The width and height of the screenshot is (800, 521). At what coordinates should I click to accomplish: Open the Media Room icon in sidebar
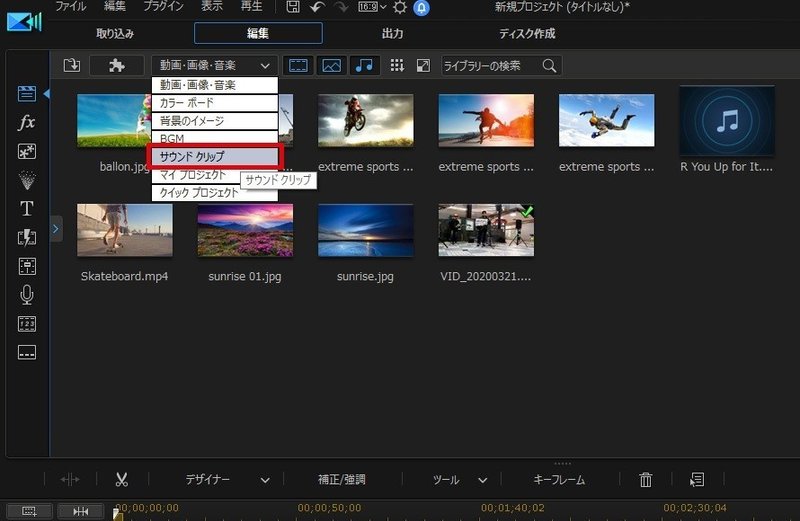coord(27,94)
